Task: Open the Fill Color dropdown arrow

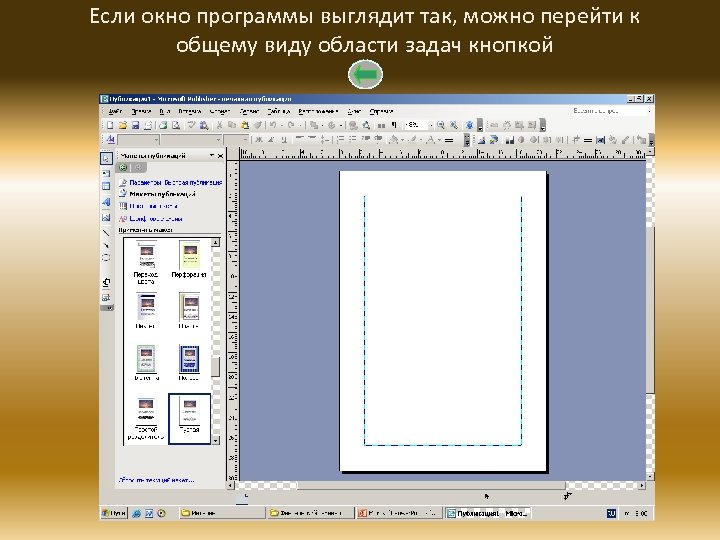Action: point(403,140)
